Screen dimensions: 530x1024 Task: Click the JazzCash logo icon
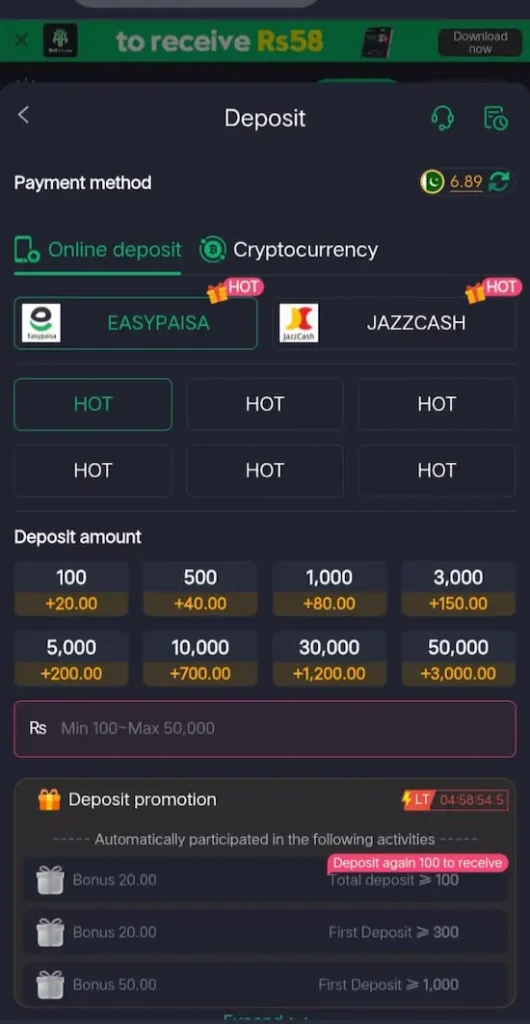click(299, 323)
